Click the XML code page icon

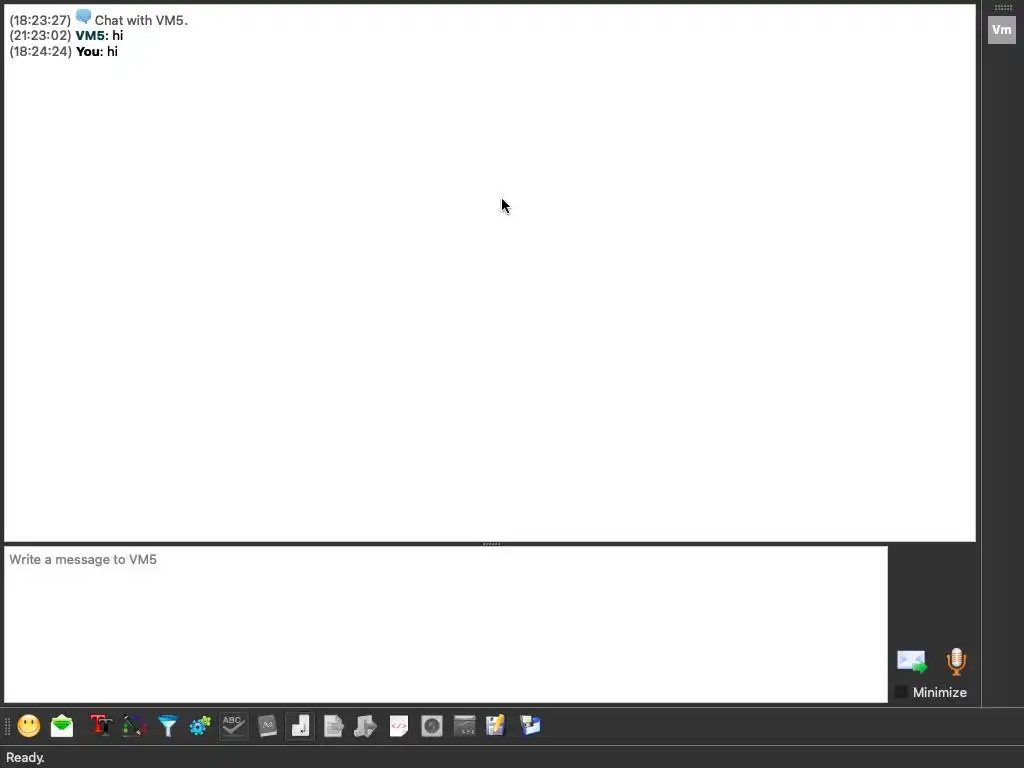pos(399,726)
